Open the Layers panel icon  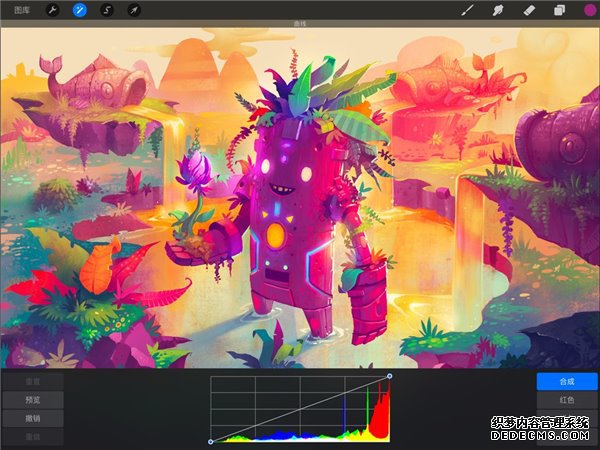coord(559,10)
